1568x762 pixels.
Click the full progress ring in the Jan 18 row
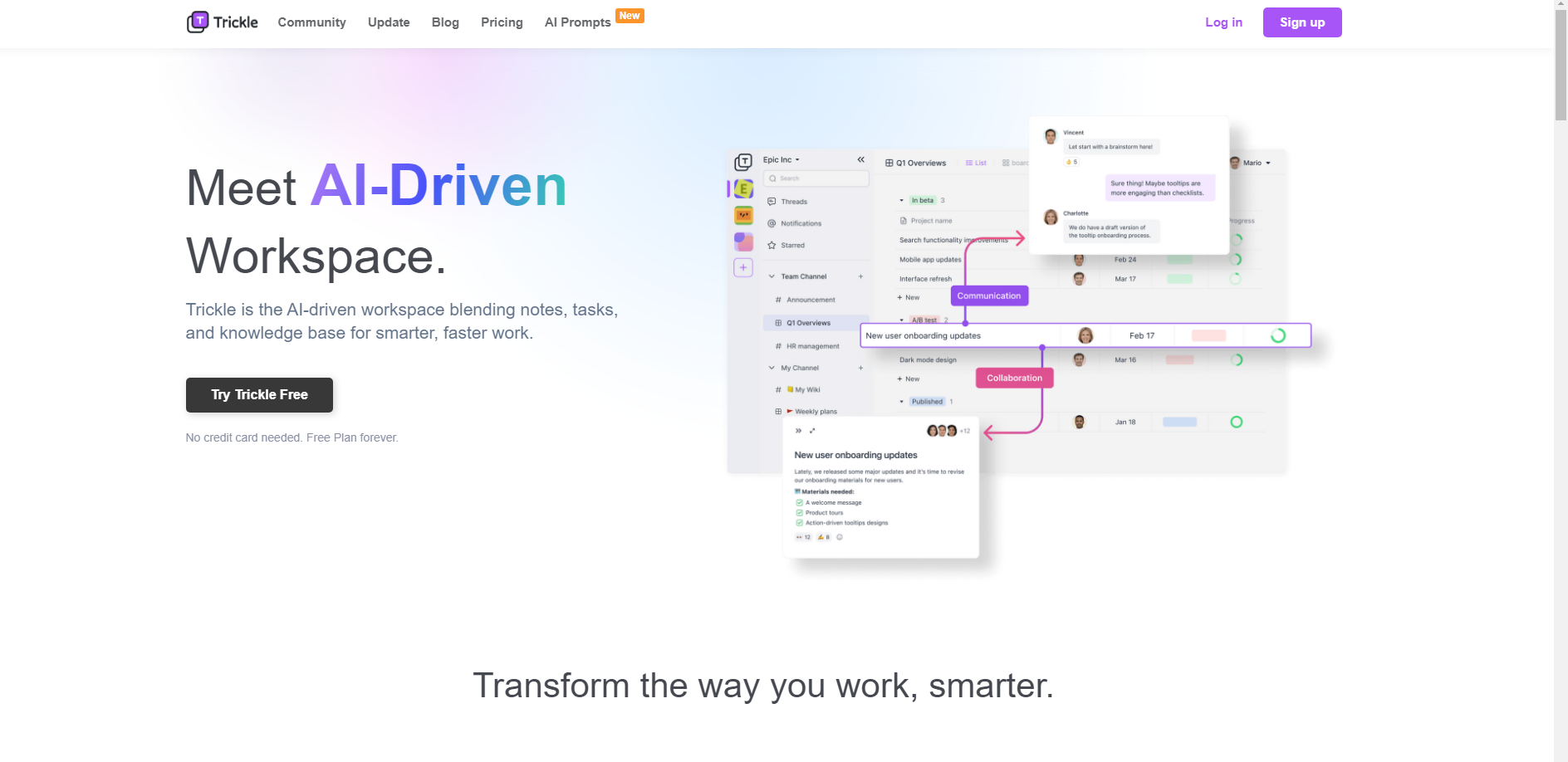1237,422
